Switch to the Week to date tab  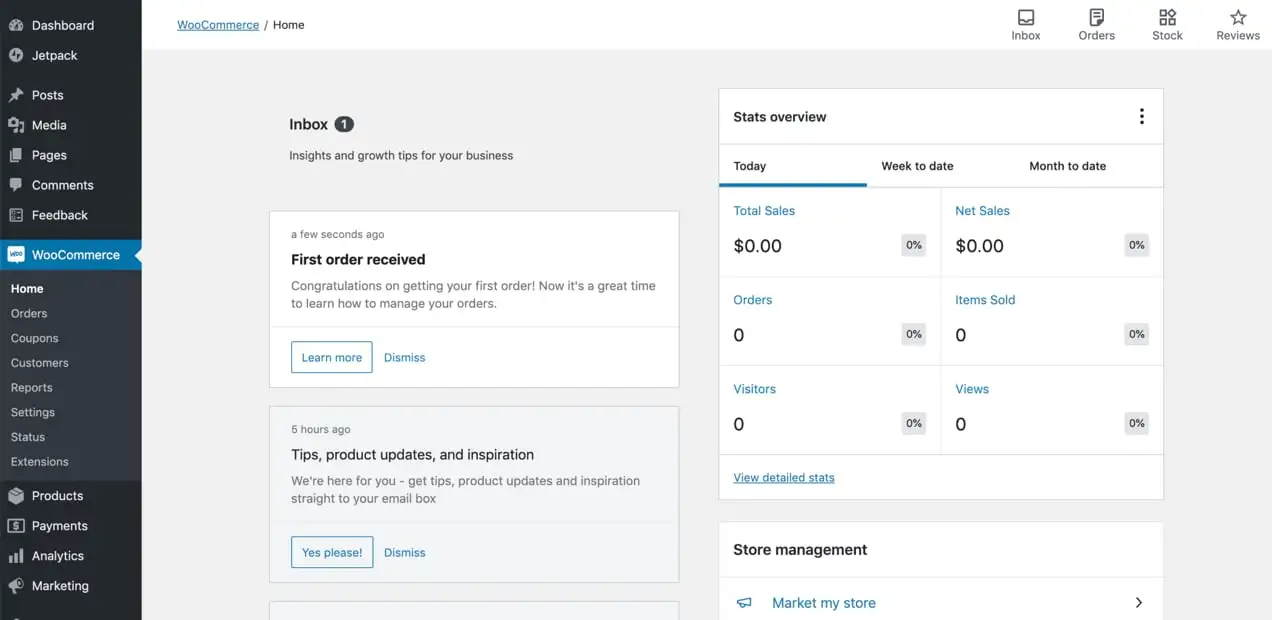pos(916,165)
